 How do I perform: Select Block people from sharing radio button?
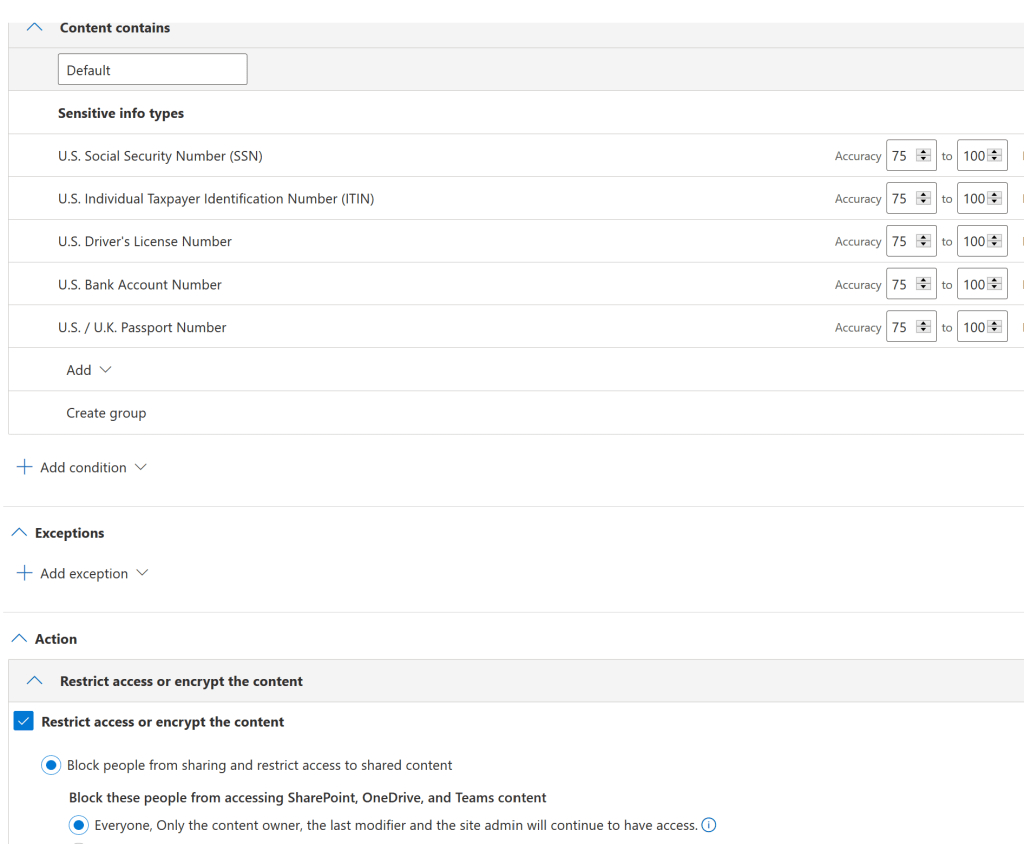point(50,765)
